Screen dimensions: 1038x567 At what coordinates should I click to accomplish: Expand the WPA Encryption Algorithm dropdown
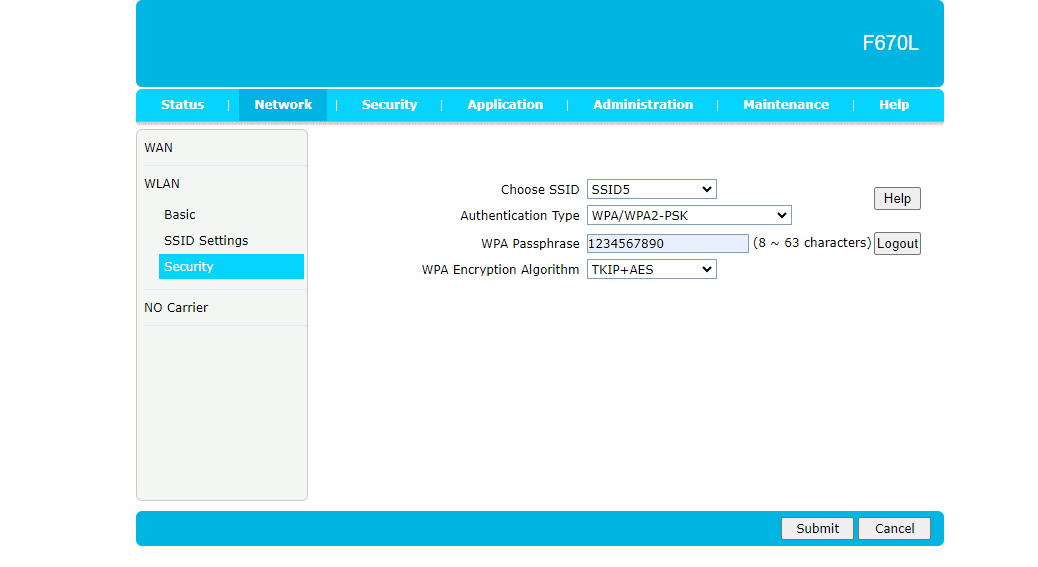pyautogui.click(x=651, y=269)
